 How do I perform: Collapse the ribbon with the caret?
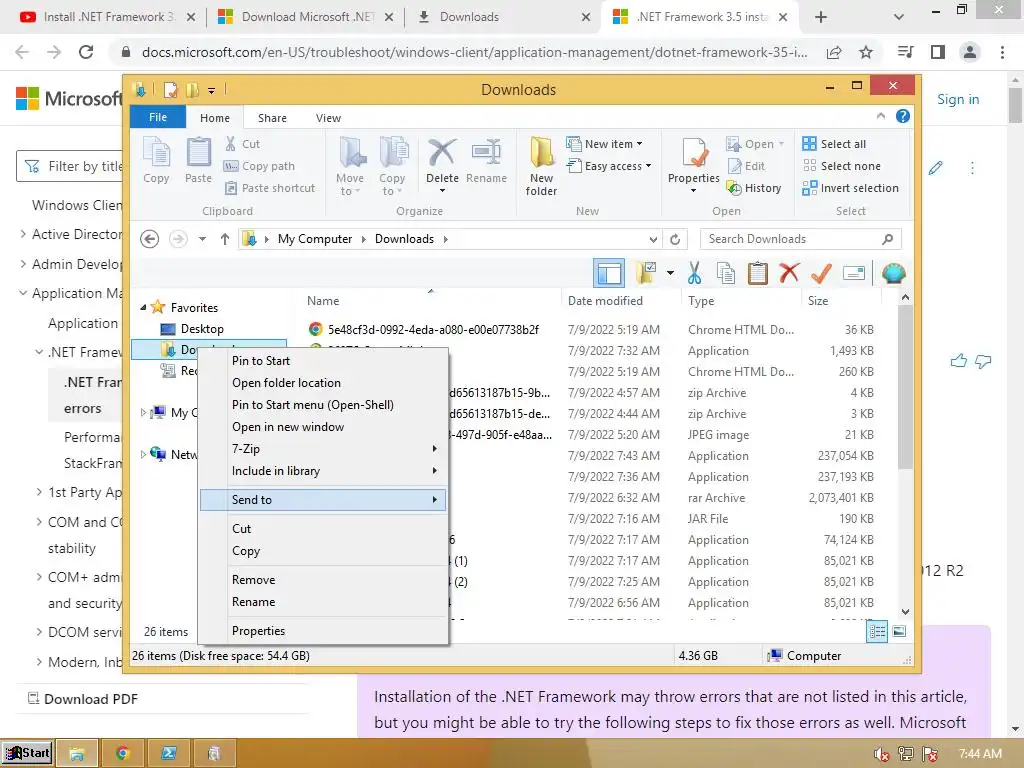click(881, 116)
